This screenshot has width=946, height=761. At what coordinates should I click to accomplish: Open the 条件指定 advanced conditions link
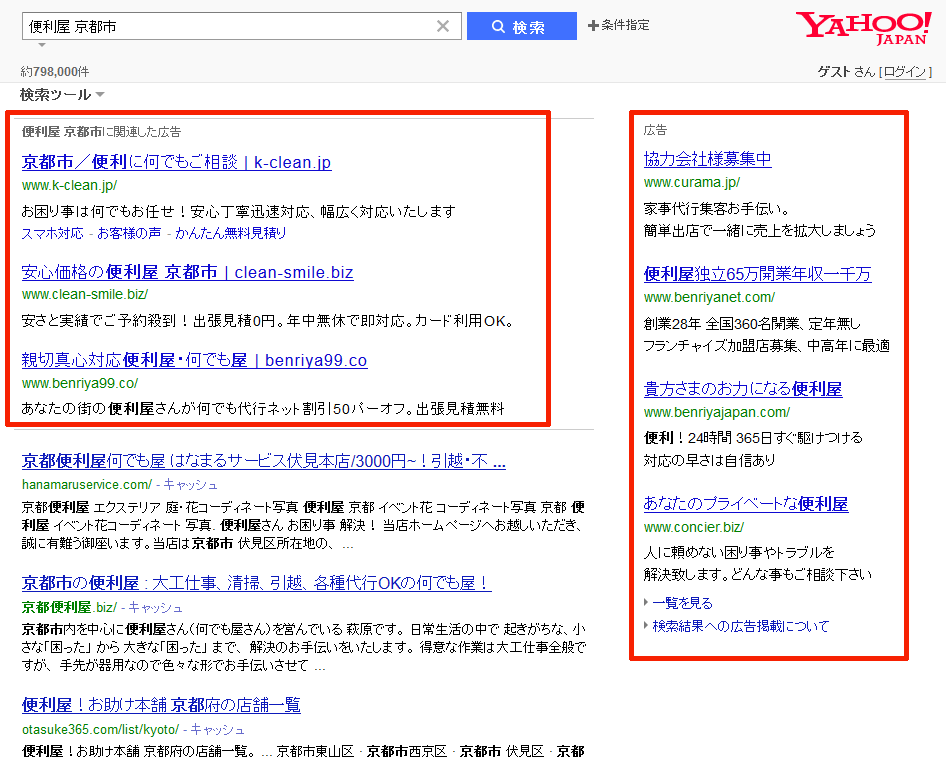pos(619,25)
